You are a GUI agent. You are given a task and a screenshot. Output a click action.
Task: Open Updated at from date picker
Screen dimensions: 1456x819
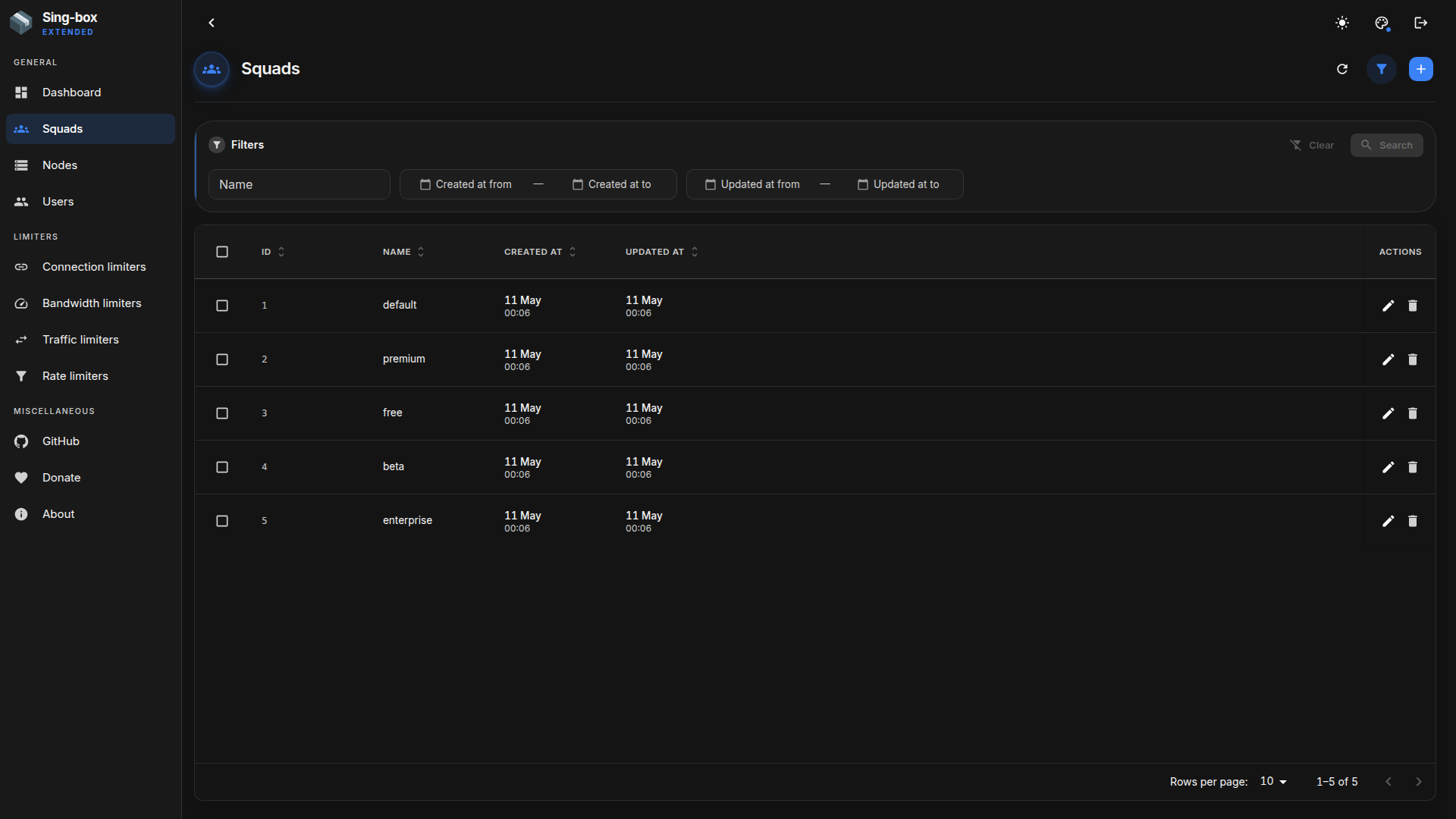[752, 184]
